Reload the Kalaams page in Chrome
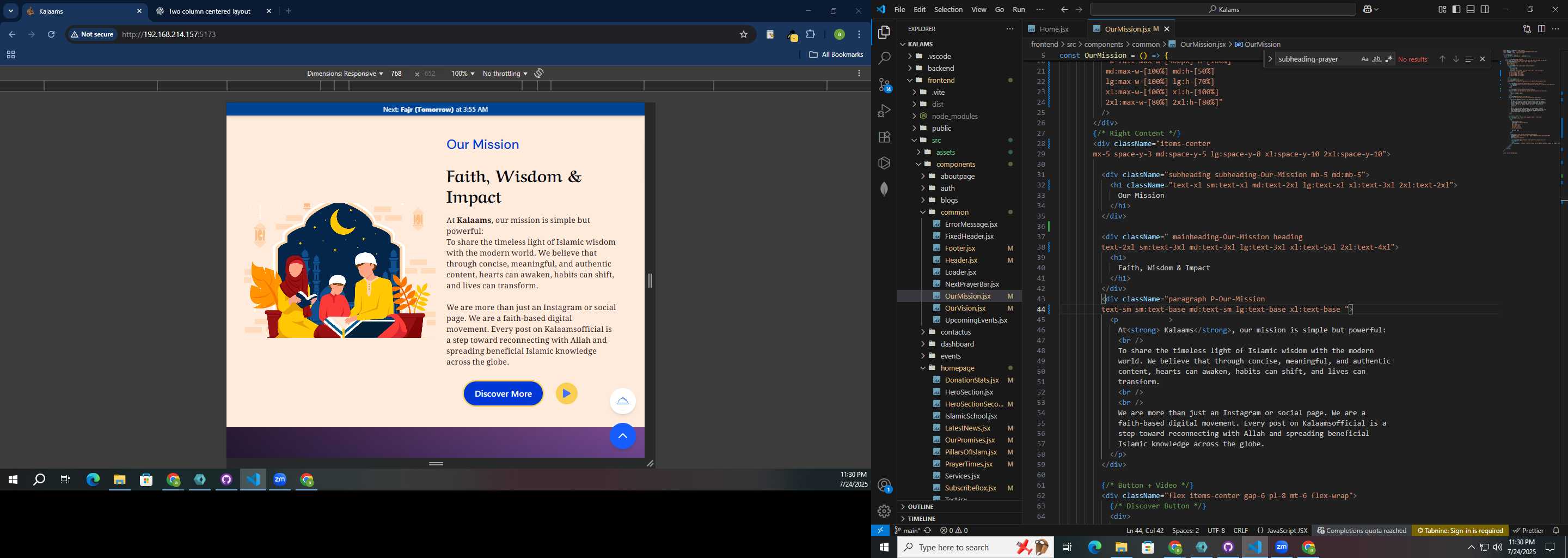This screenshot has height=558, width=1568. tap(52, 35)
